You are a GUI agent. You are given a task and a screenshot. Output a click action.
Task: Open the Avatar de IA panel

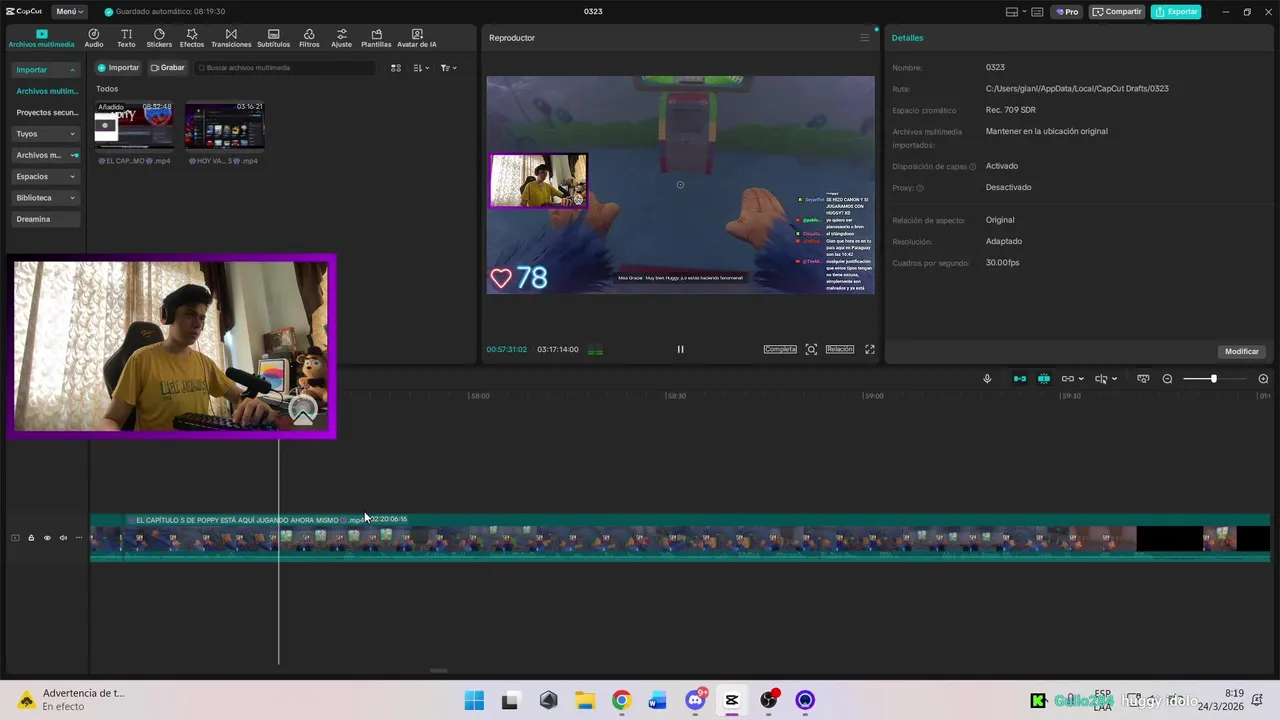(x=417, y=38)
